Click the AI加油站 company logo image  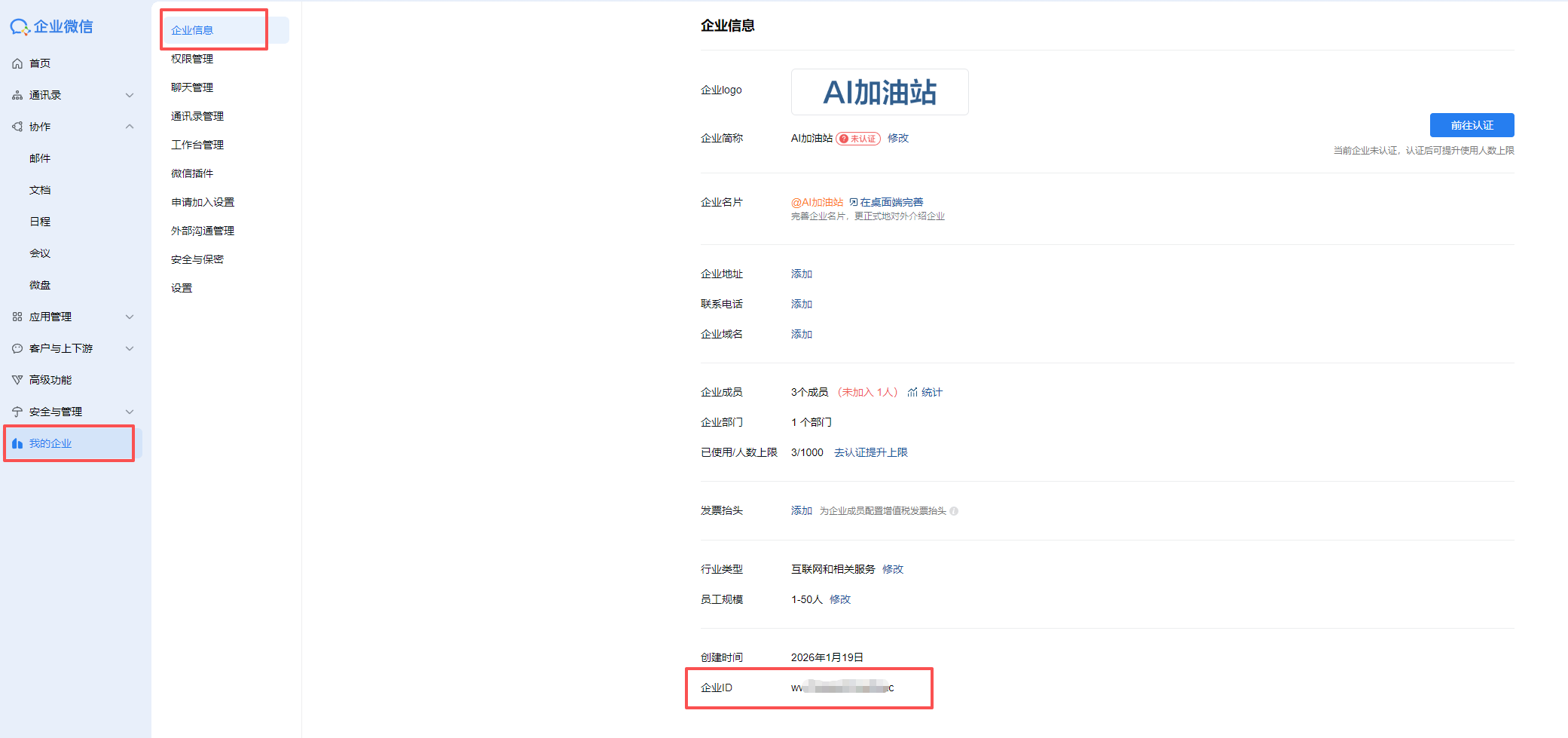[879, 92]
